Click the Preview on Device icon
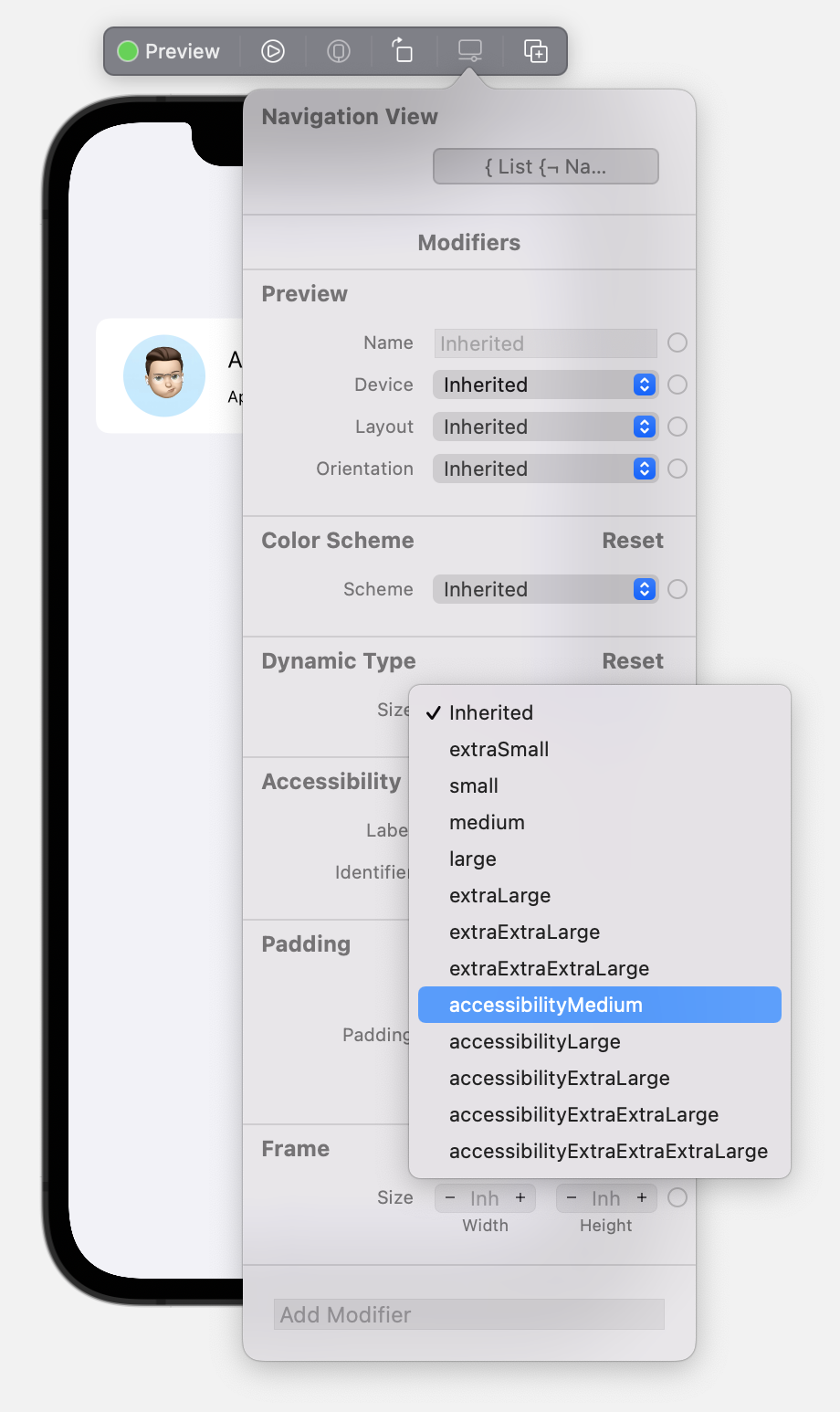The height and width of the screenshot is (1412, 840). point(339,51)
